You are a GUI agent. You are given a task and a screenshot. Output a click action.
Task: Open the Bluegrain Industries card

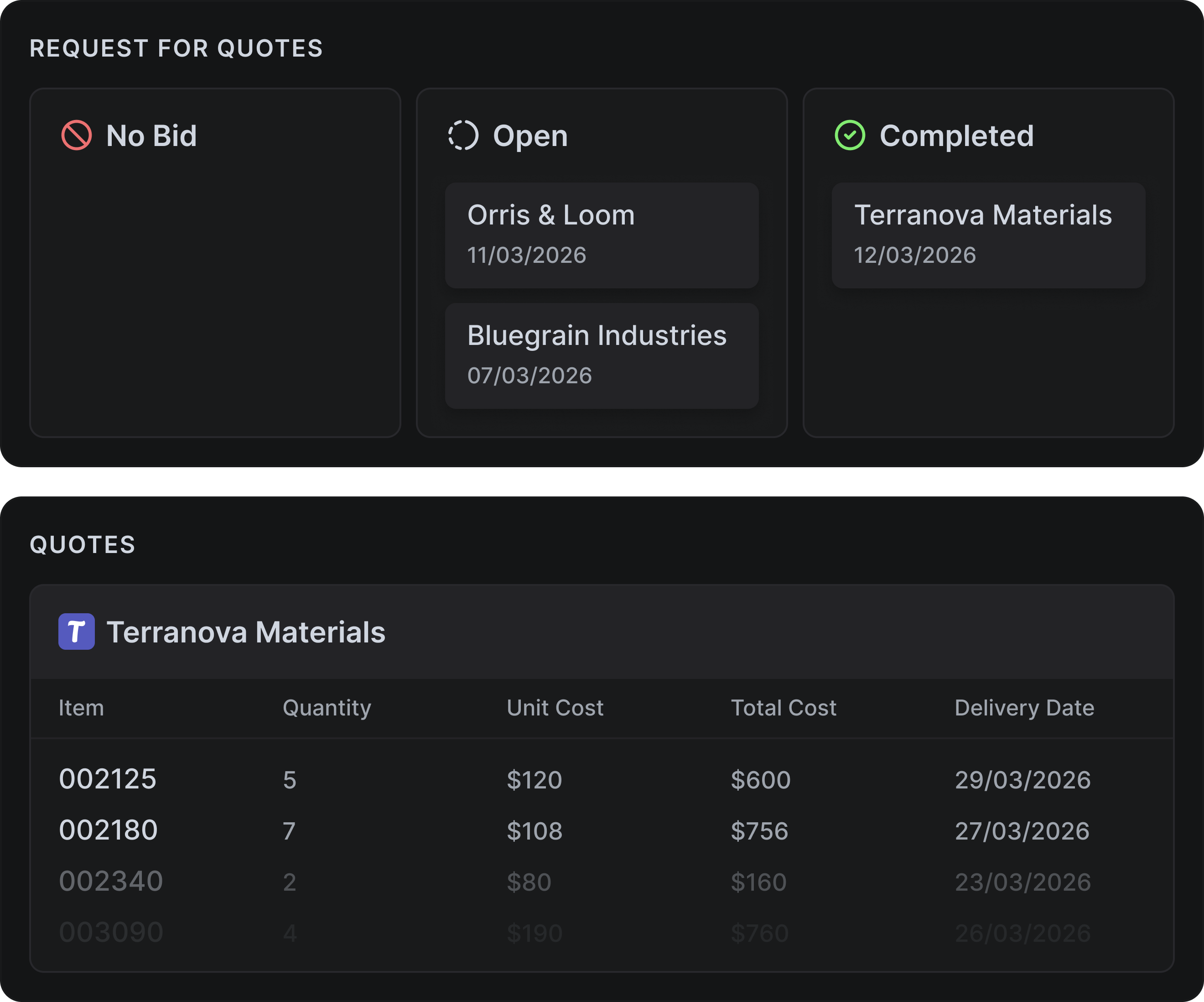click(602, 355)
